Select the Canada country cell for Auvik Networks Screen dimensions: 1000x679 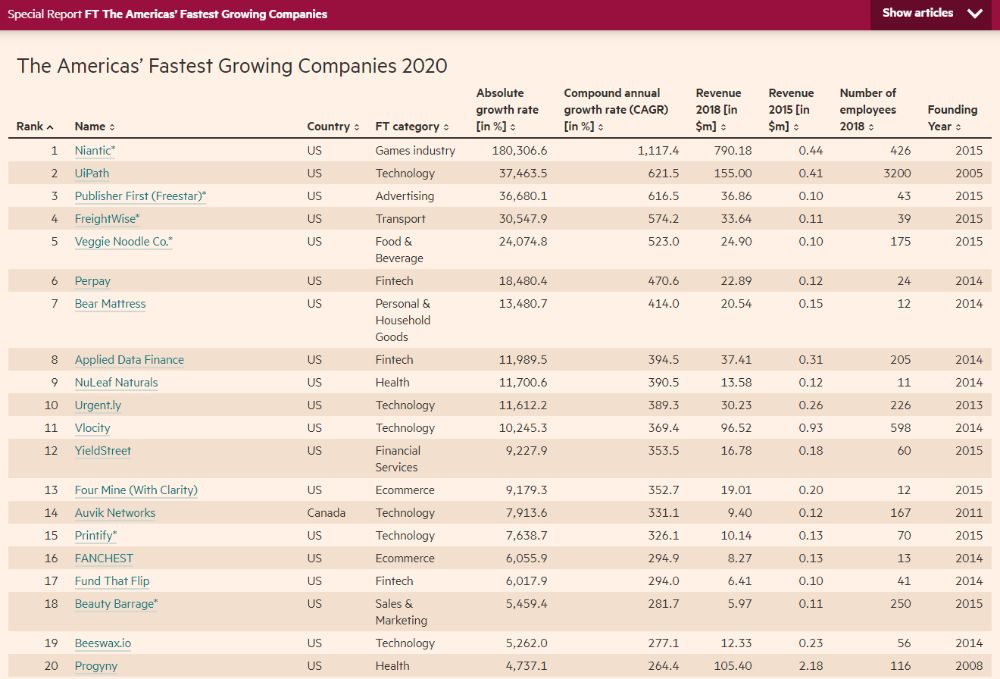click(x=326, y=513)
